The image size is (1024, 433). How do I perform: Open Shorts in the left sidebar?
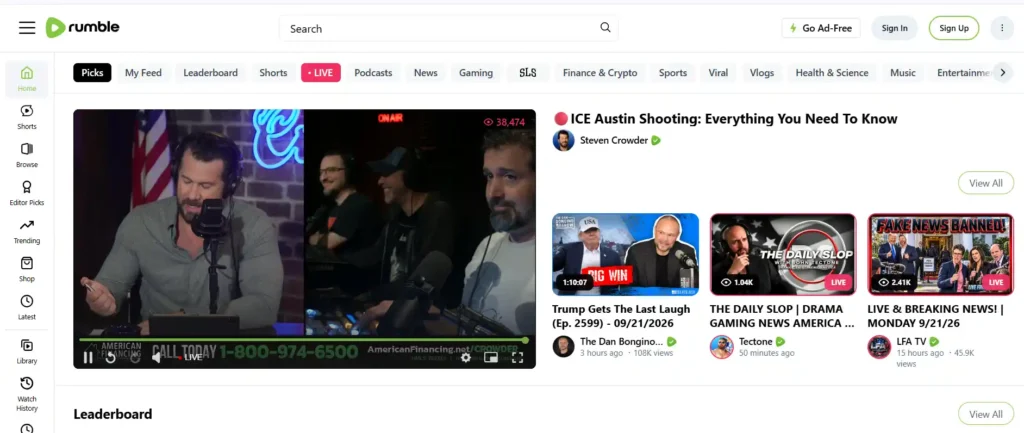click(x=27, y=117)
